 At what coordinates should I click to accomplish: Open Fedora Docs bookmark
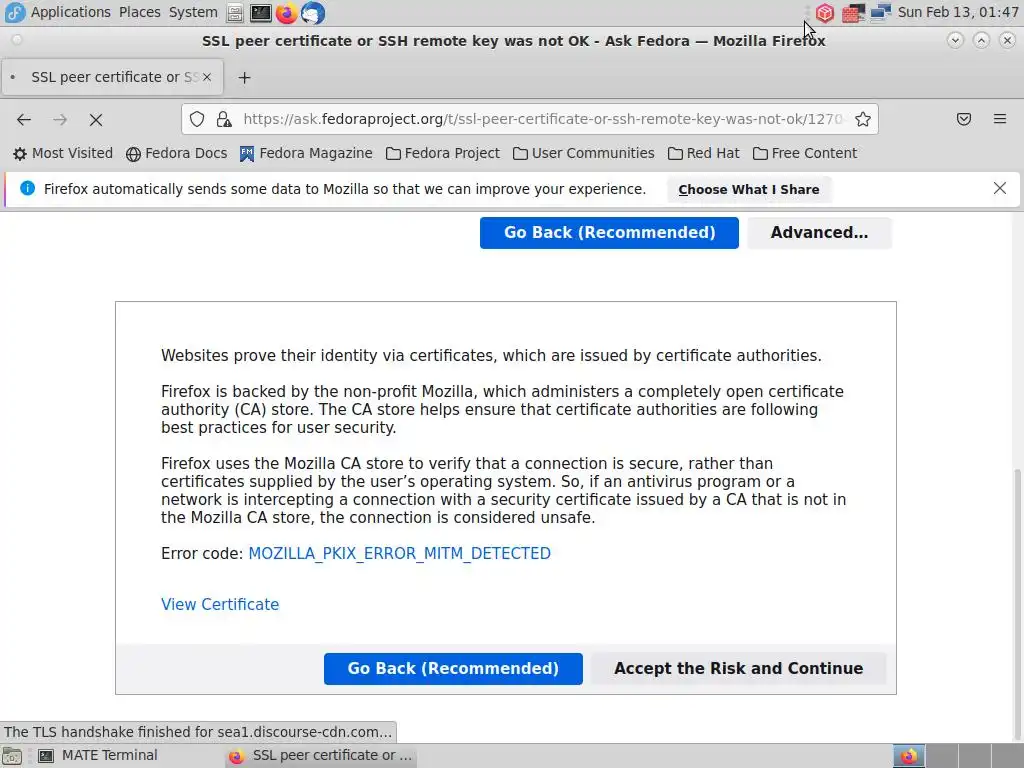[x=176, y=153]
